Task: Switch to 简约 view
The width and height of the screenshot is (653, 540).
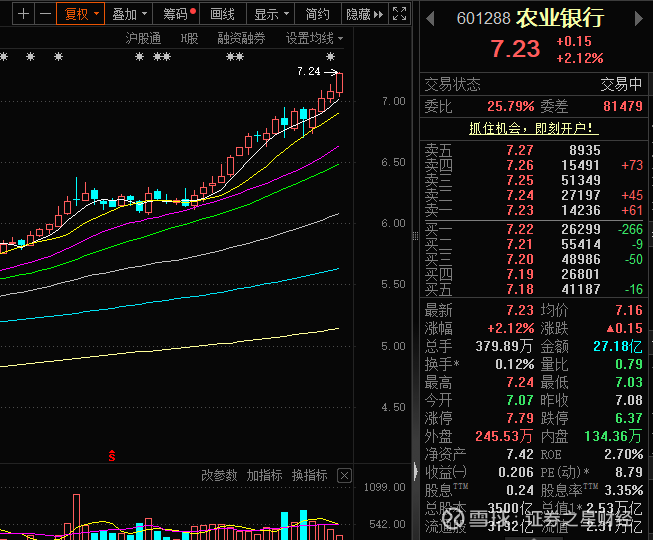Action: coord(318,14)
